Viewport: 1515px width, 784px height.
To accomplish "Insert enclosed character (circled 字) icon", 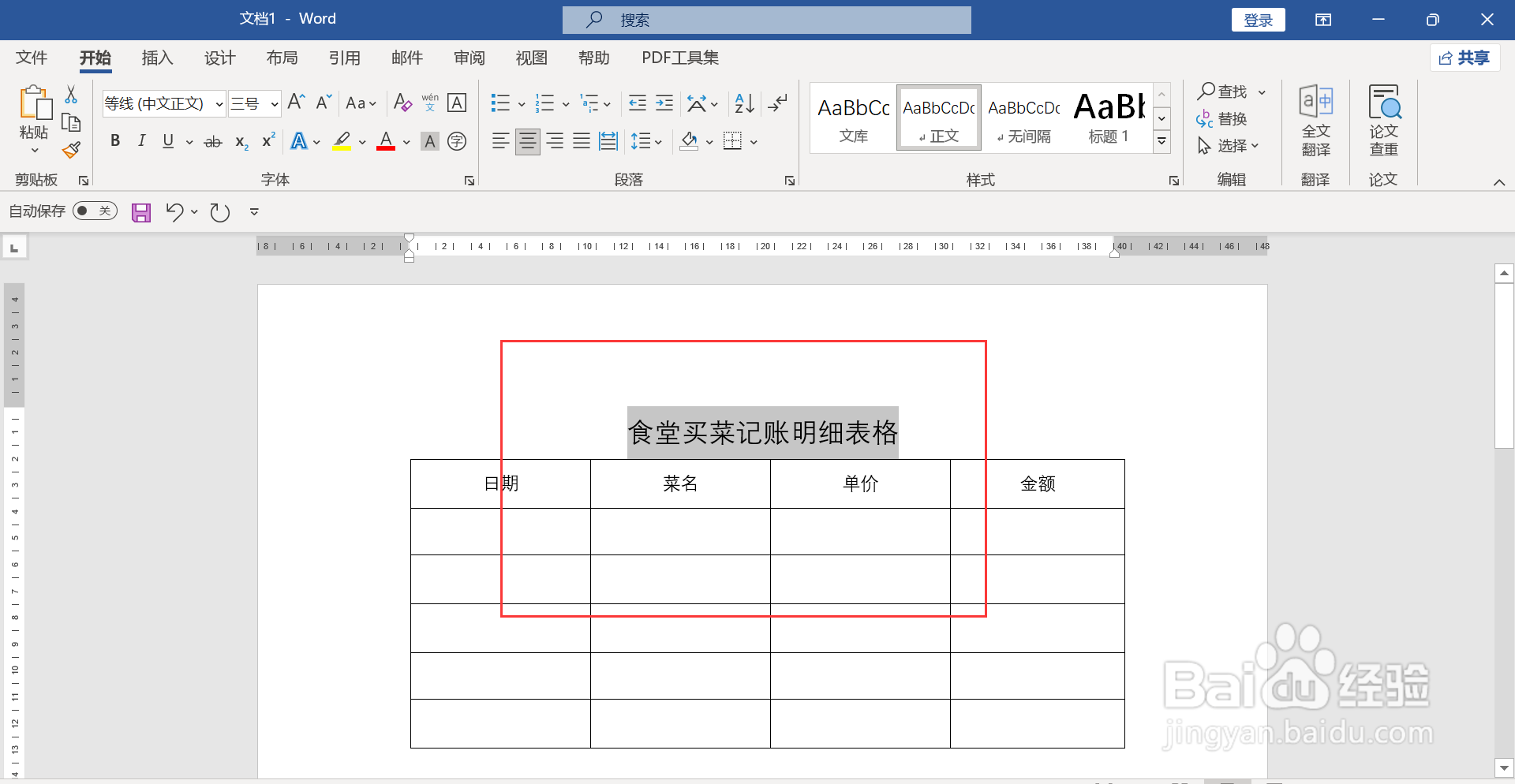I will pyautogui.click(x=457, y=141).
